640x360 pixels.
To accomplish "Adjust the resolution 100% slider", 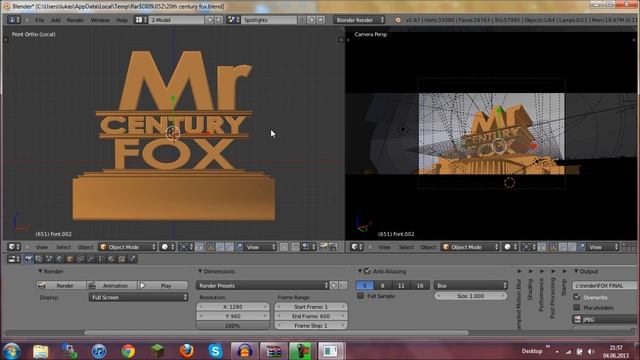I will (x=233, y=326).
